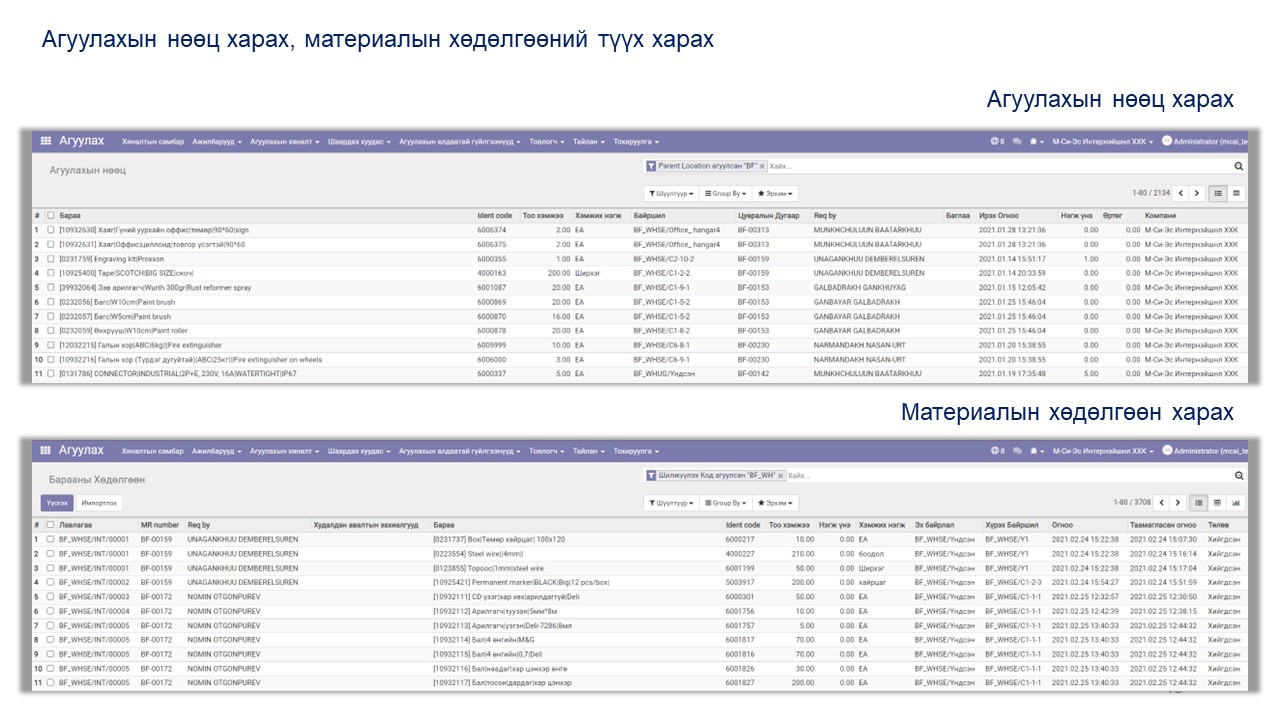
Task: Click Administrator avatar in Барааны Хөдөлгөөн view
Action: 1167,451
